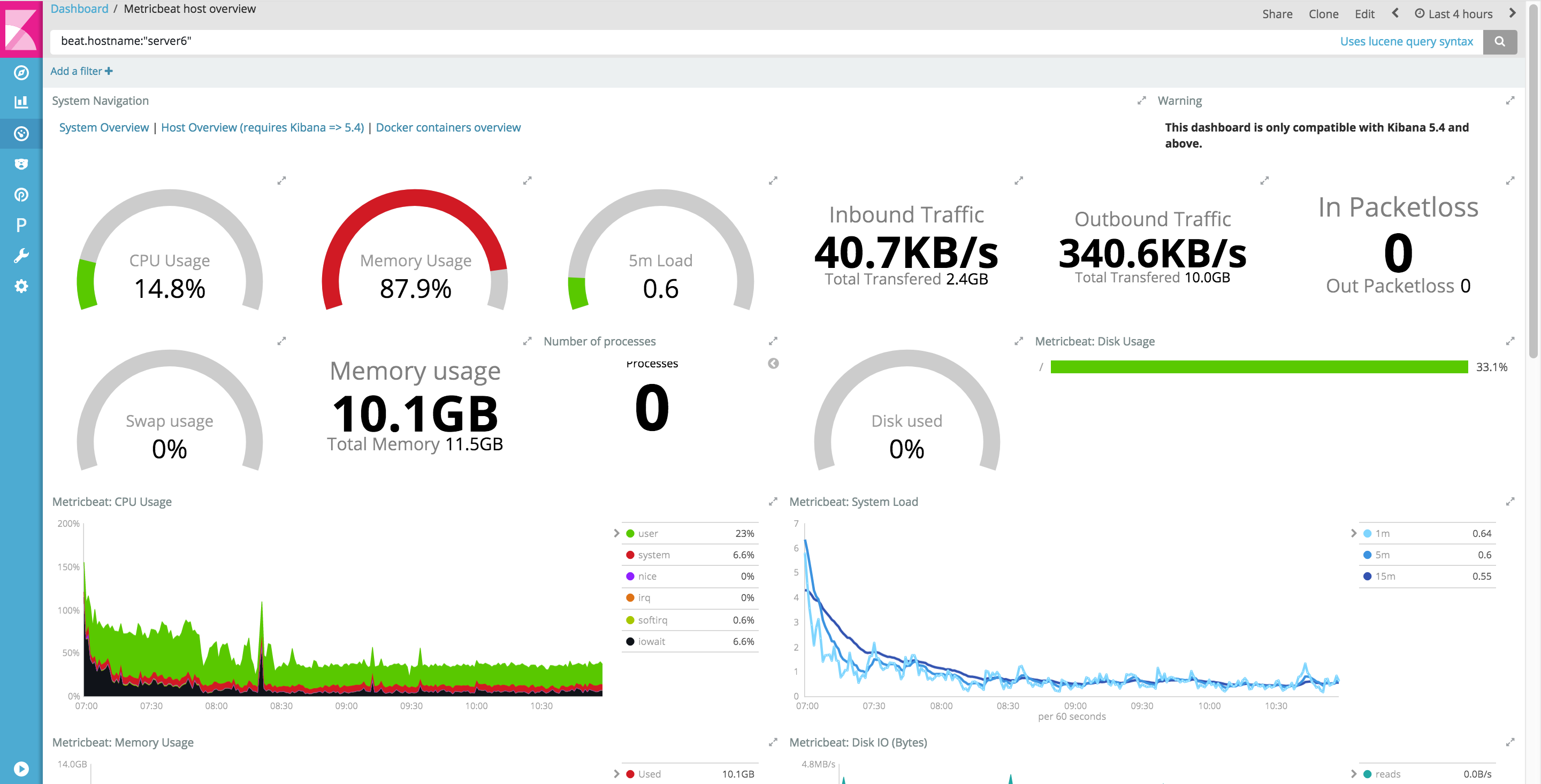Click Add a filter
Image resolution: width=1541 pixels, height=784 pixels.
pos(81,71)
